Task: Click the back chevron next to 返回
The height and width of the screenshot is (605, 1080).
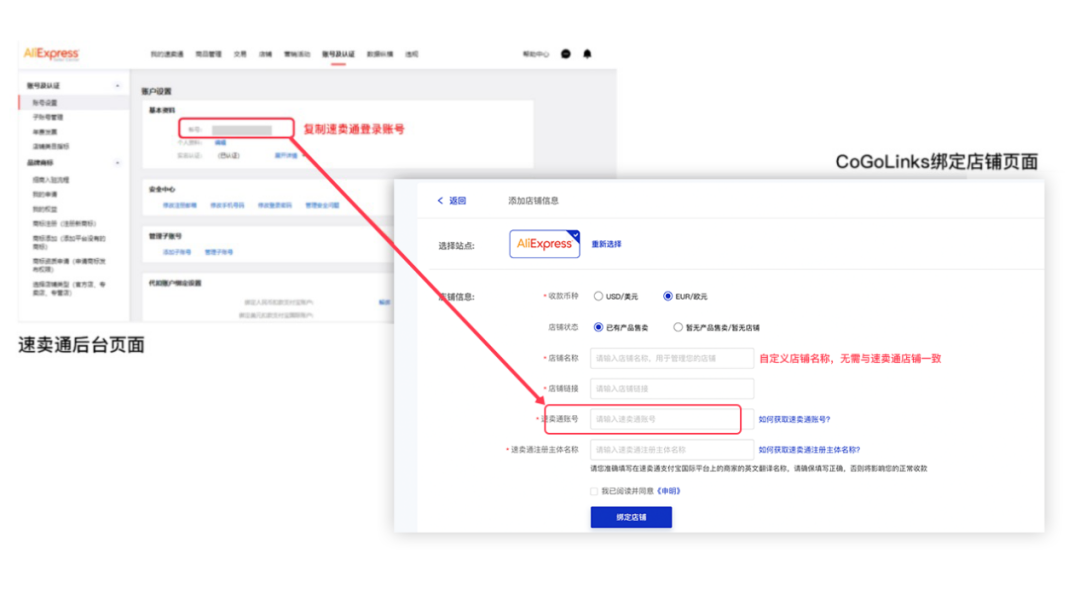Action: coord(440,201)
